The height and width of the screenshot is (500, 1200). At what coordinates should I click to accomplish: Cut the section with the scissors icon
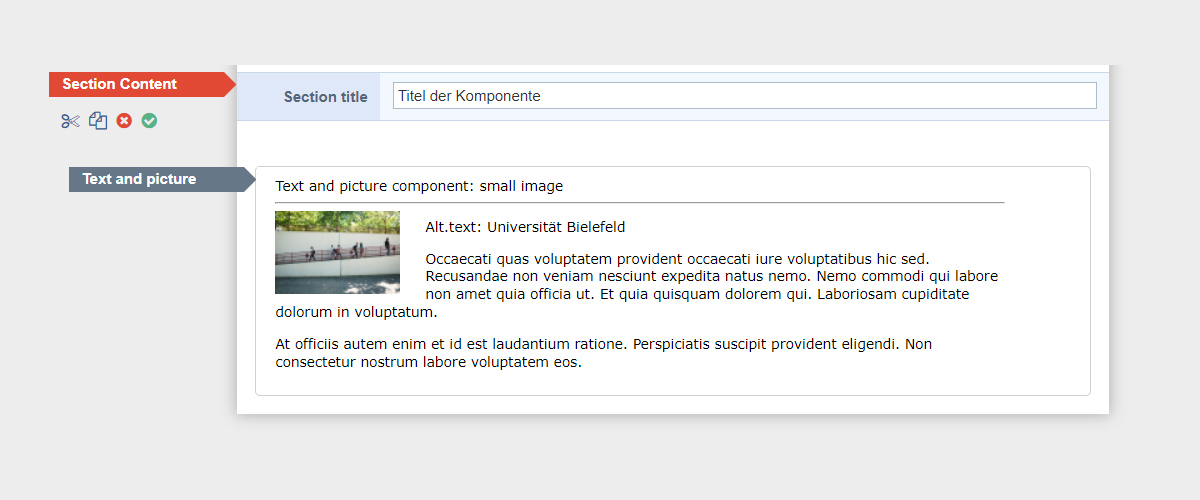[x=69, y=121]
